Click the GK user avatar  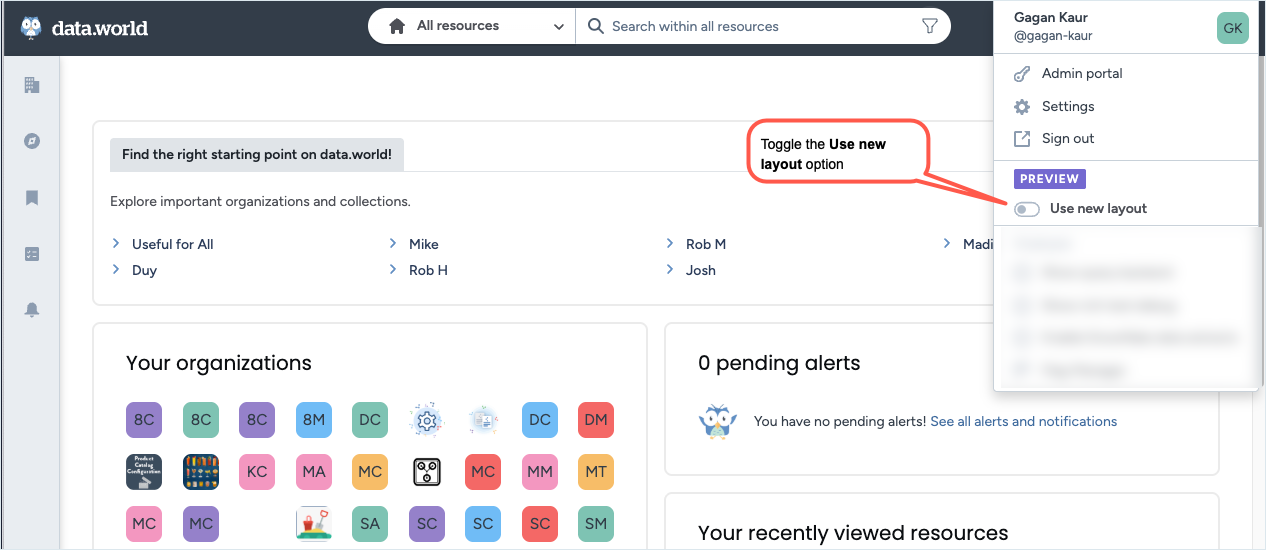point(1233,28)
